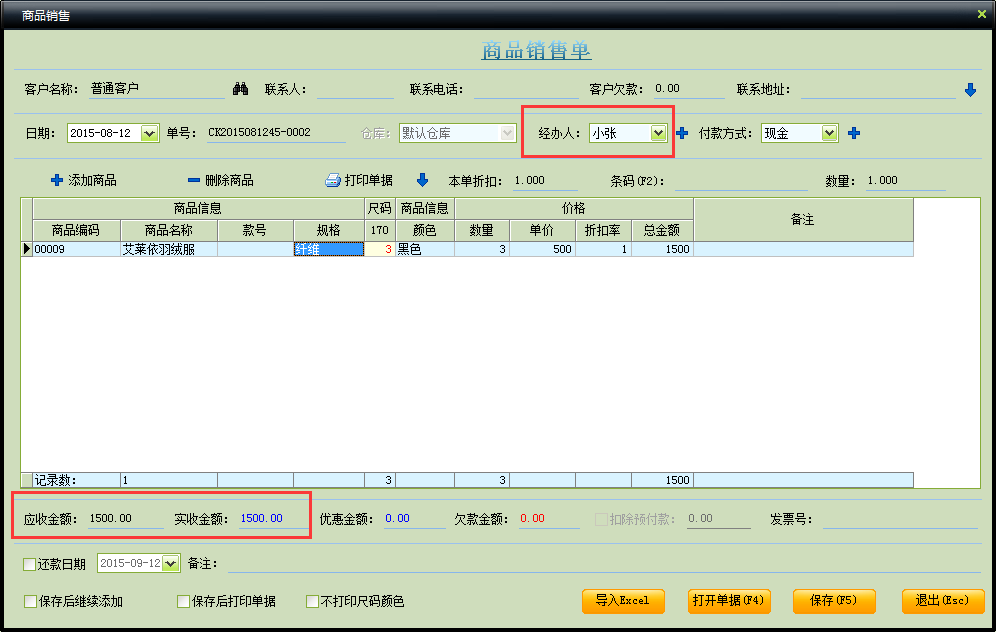Click the 商品销售单 title link
Image resolution: width=996 pixels, height=632 pixels.
click(536, 50)
